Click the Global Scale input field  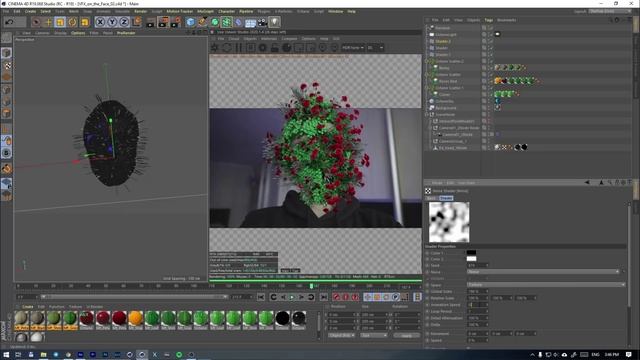[477, 291]
